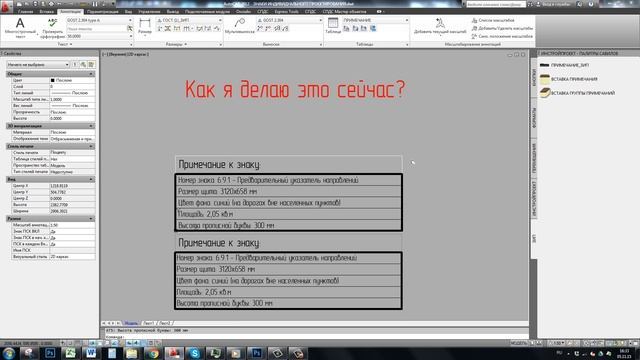
Task: Click the red heading "Как я делаю это сейчас?"
Action: pyautogui.click(x=295, y=89)
